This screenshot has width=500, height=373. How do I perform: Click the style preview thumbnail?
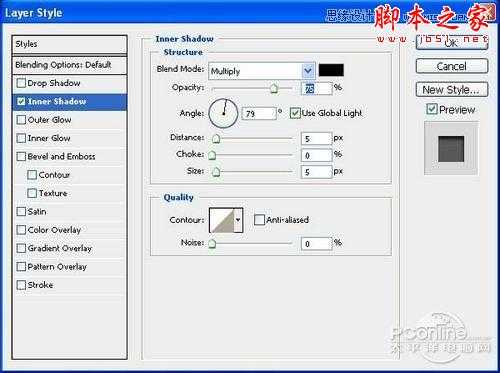[451, 148]
